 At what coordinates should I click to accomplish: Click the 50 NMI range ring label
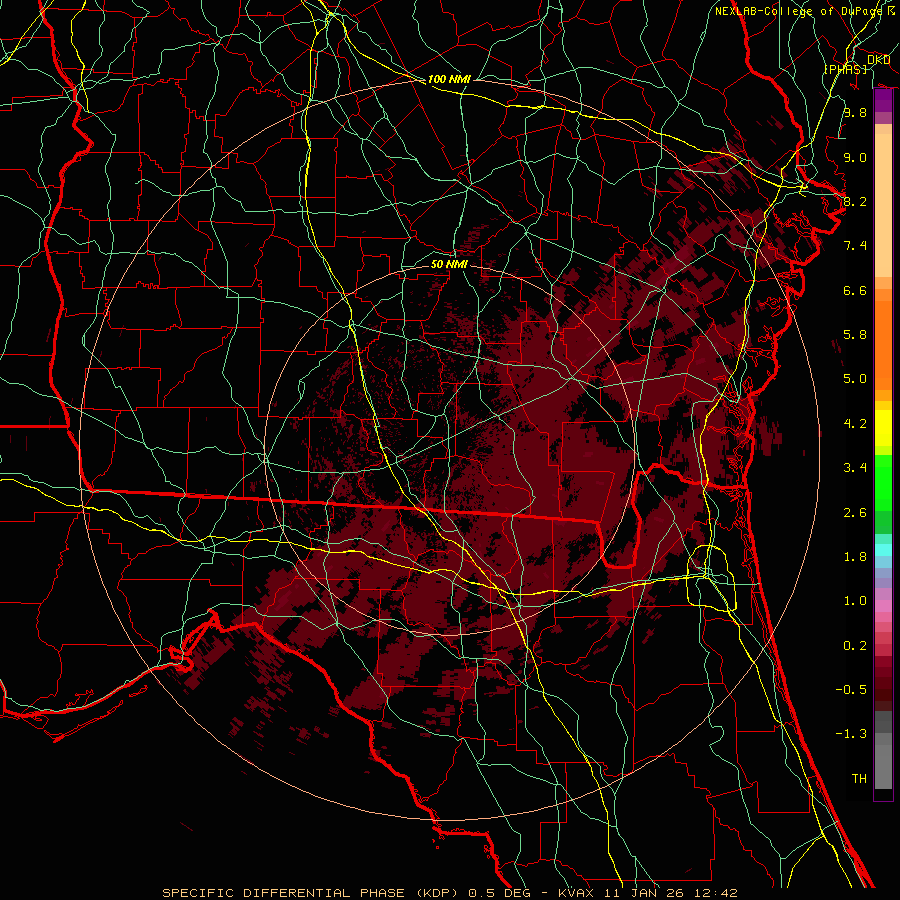click(x=449, y=264)
